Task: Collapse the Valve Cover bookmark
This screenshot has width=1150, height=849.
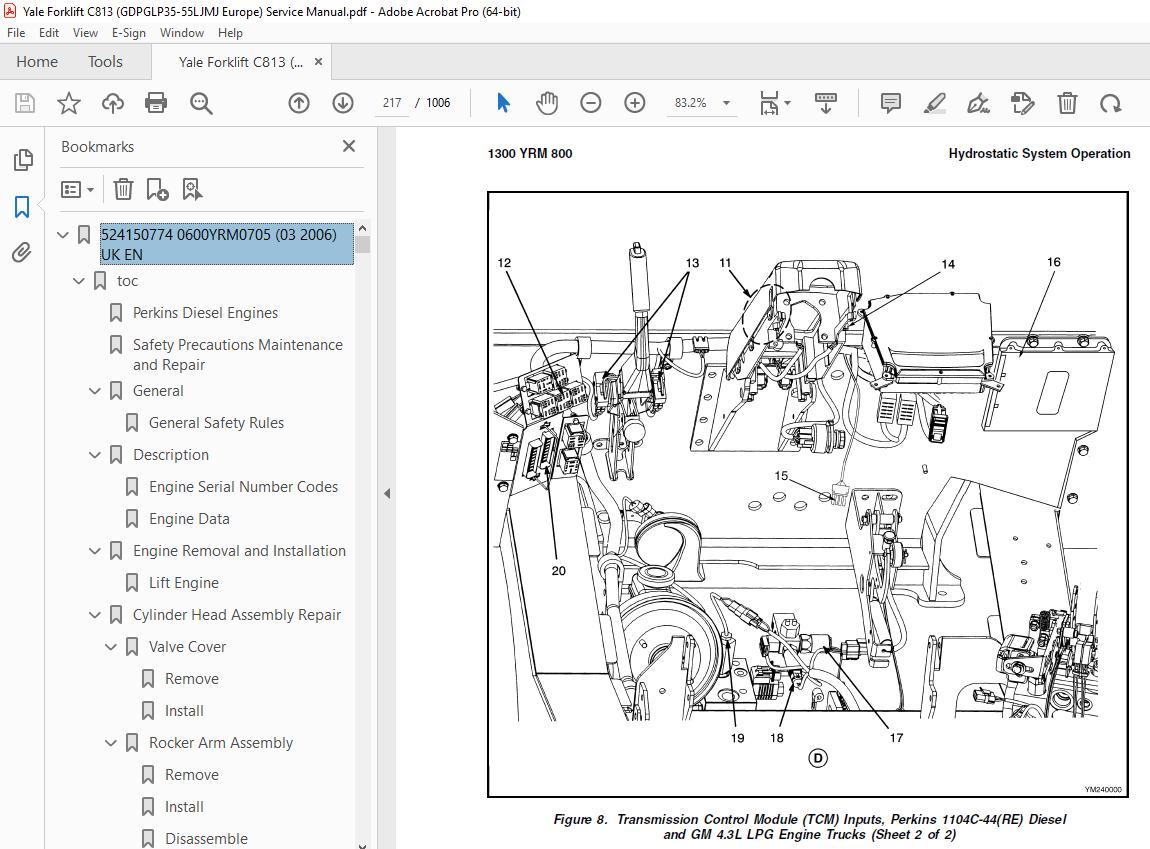Action: tap(111, 647)
